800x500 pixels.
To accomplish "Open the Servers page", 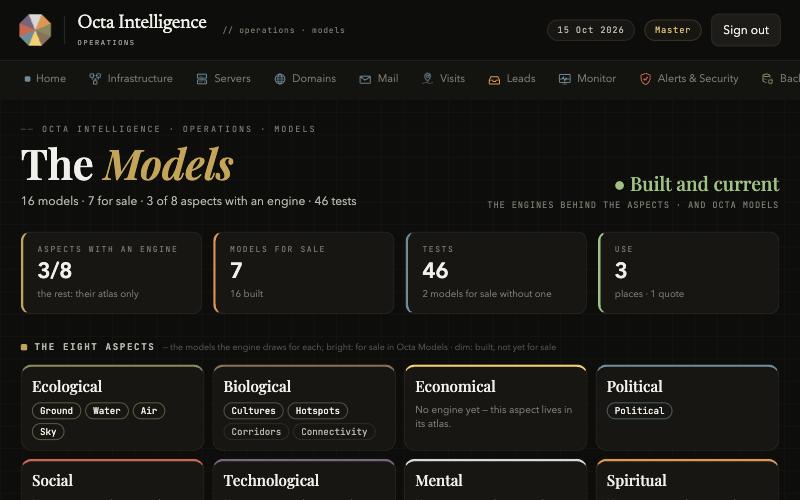I will [x=223, y=79].
